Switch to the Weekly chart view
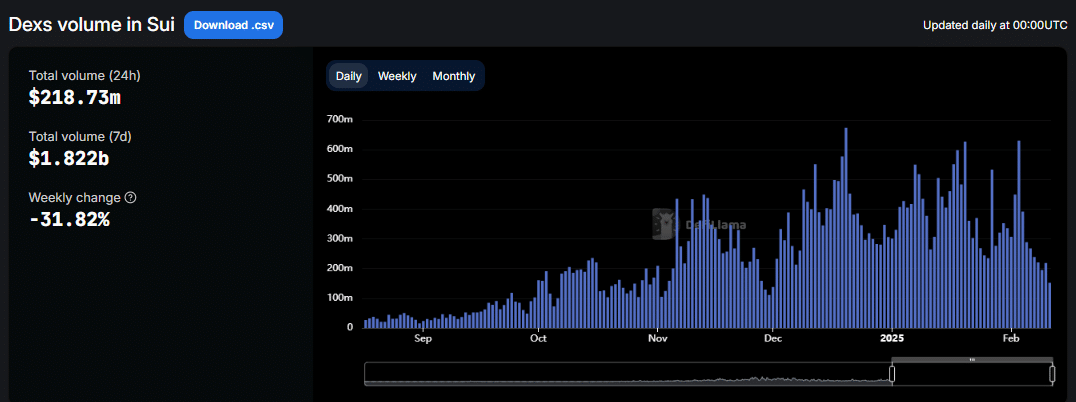This screenshot has height=402, width=1076. (397, 76)
